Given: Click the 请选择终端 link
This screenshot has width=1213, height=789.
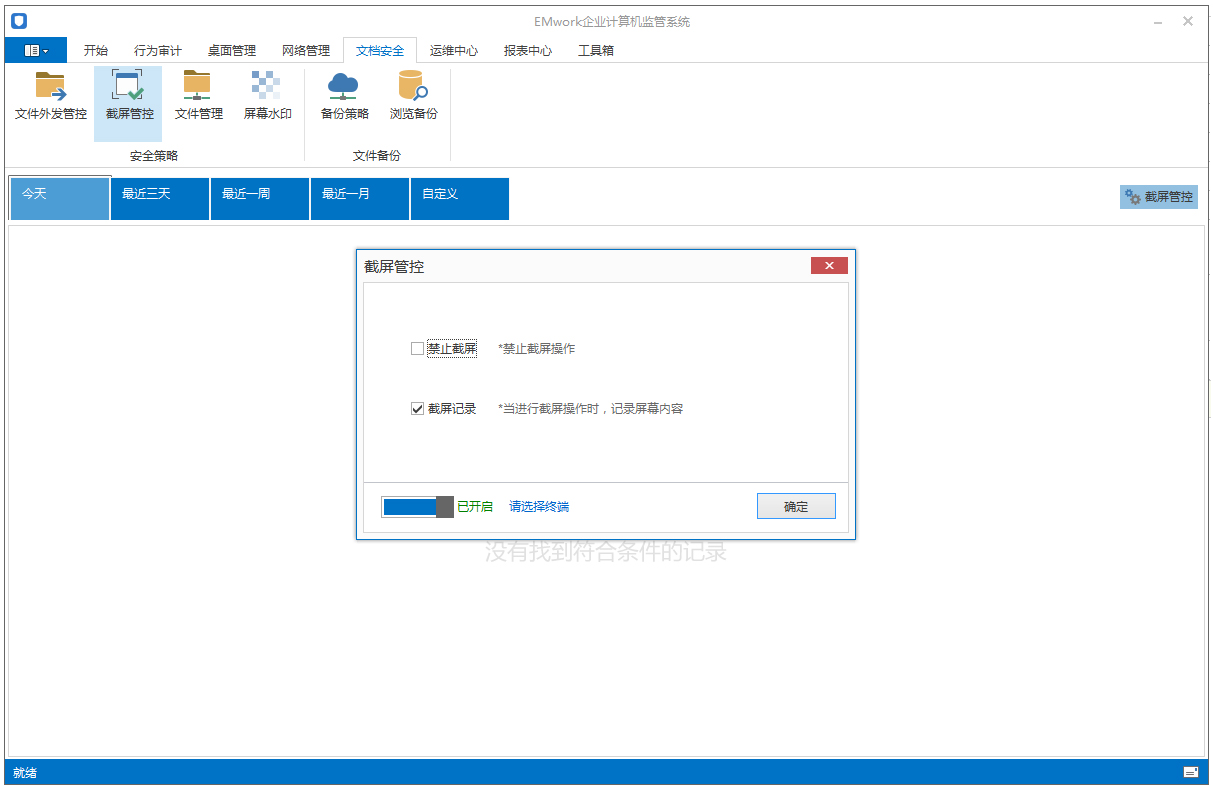Looking at the screenshot, I should click(x=539, y=507).
